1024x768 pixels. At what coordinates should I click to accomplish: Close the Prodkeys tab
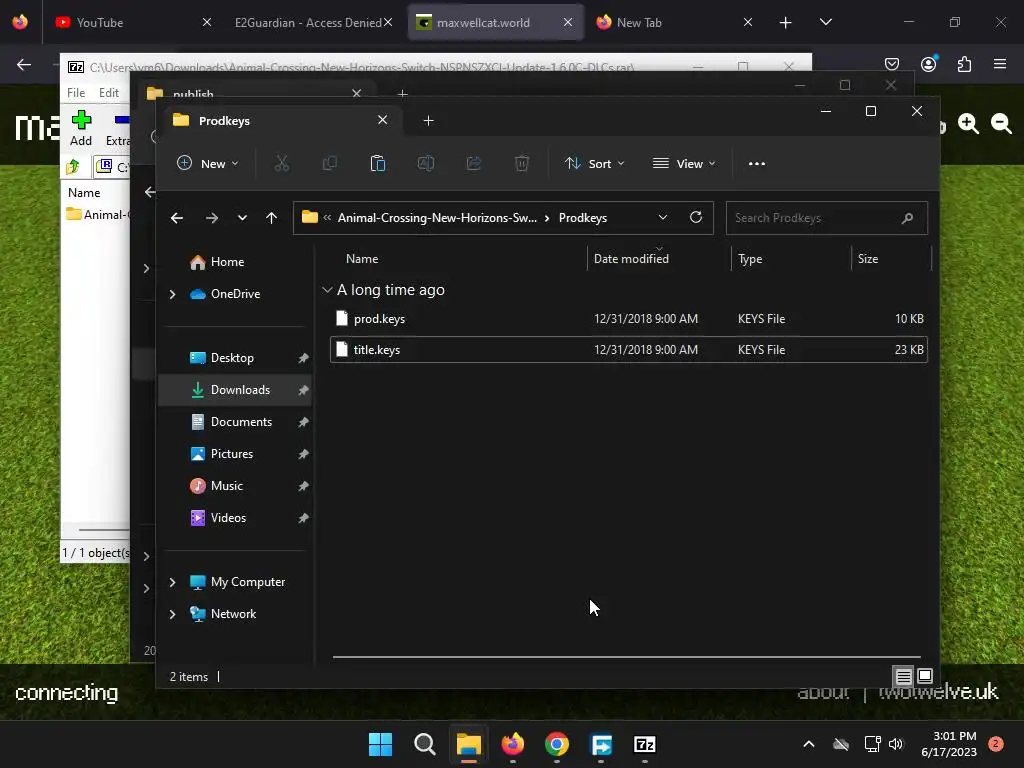383,120
